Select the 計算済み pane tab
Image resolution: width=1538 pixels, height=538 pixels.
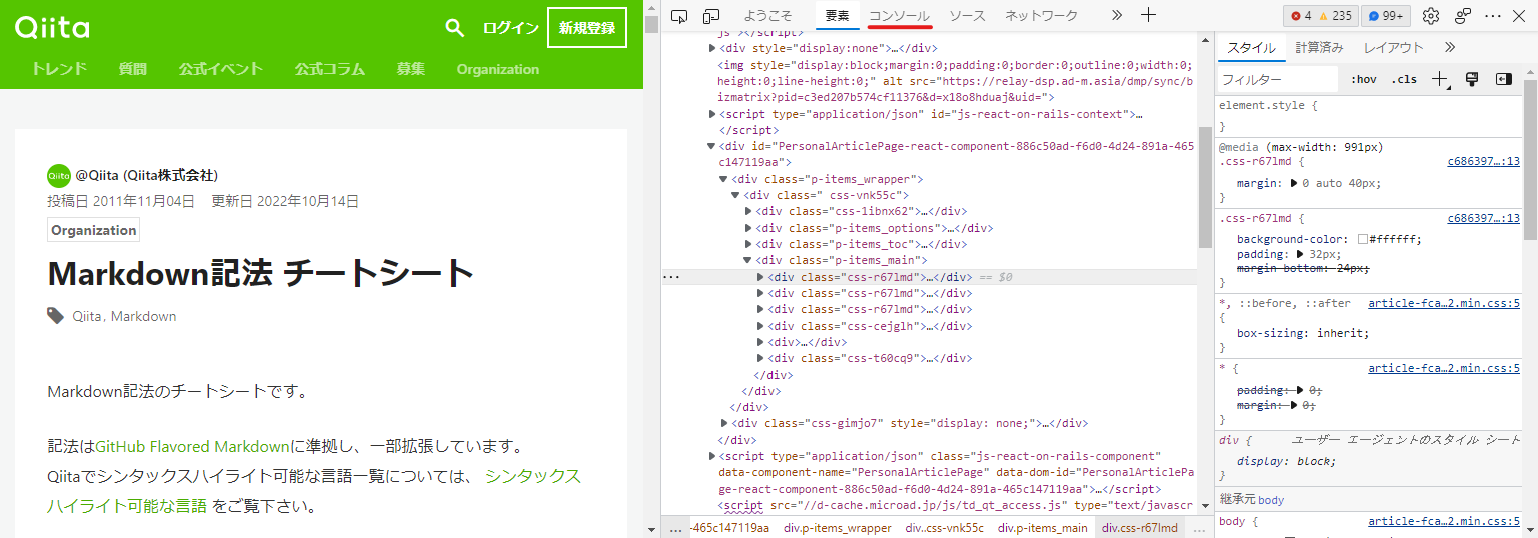click(1319, 47)
